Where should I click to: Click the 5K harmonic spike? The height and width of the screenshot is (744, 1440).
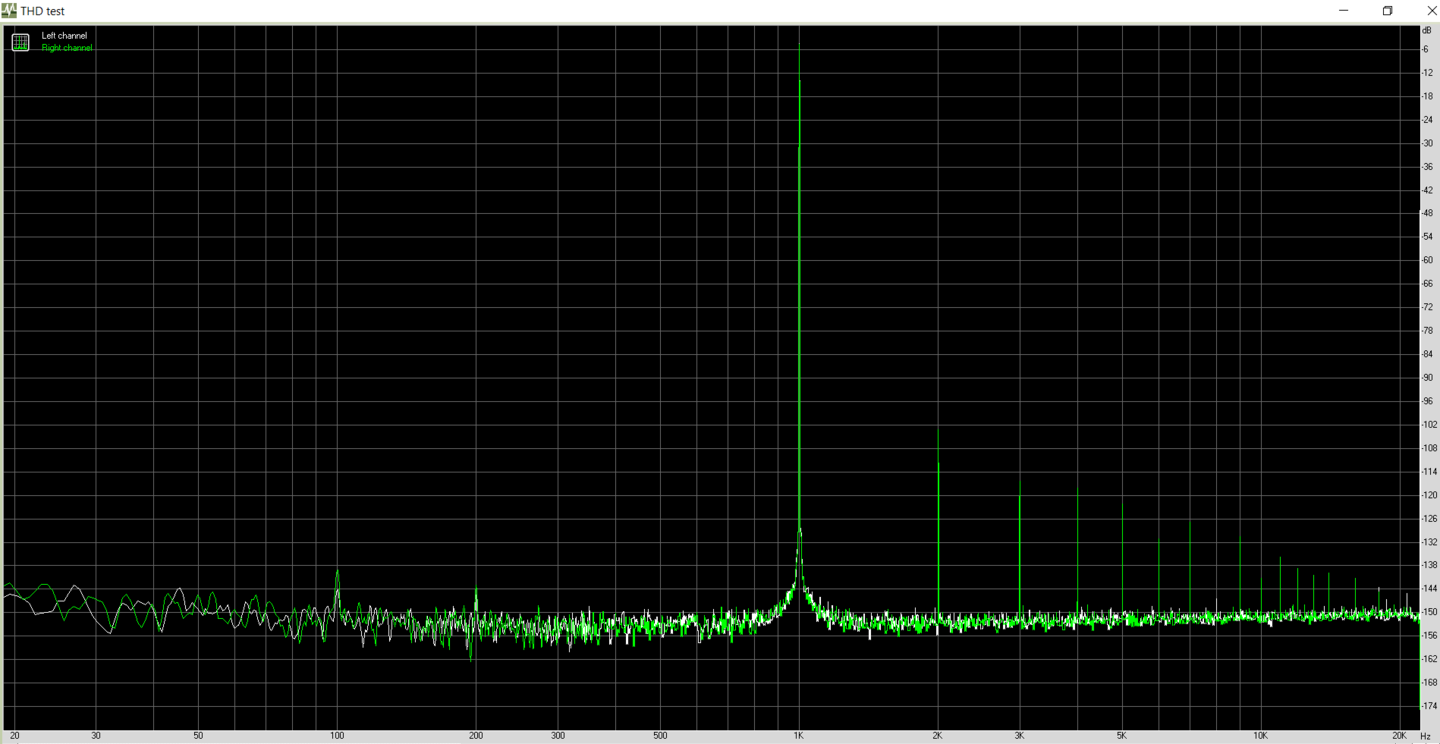[x=1122, y=555]
